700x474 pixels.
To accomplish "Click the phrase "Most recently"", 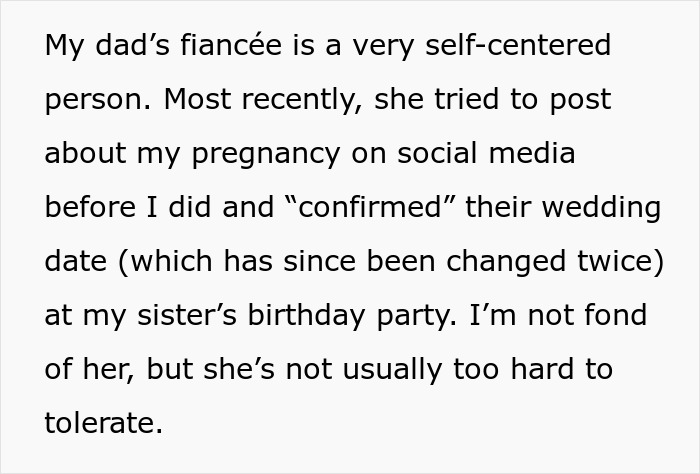I will tap(234, 101).
